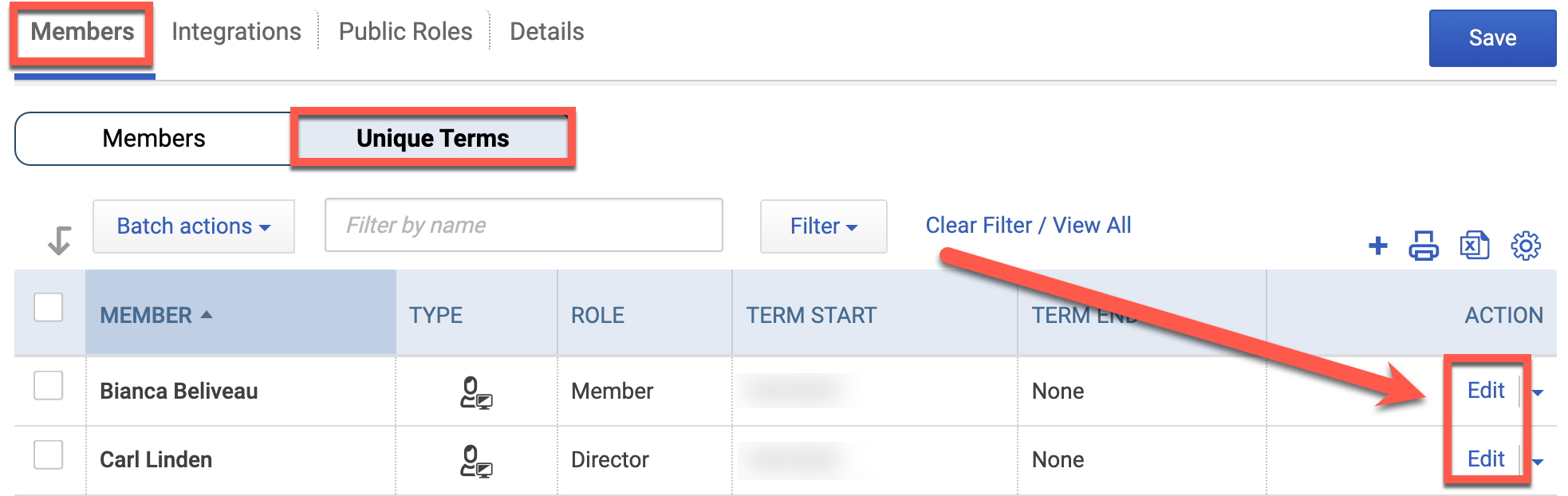Open the Batch actions dropdown

pos(194,226)
